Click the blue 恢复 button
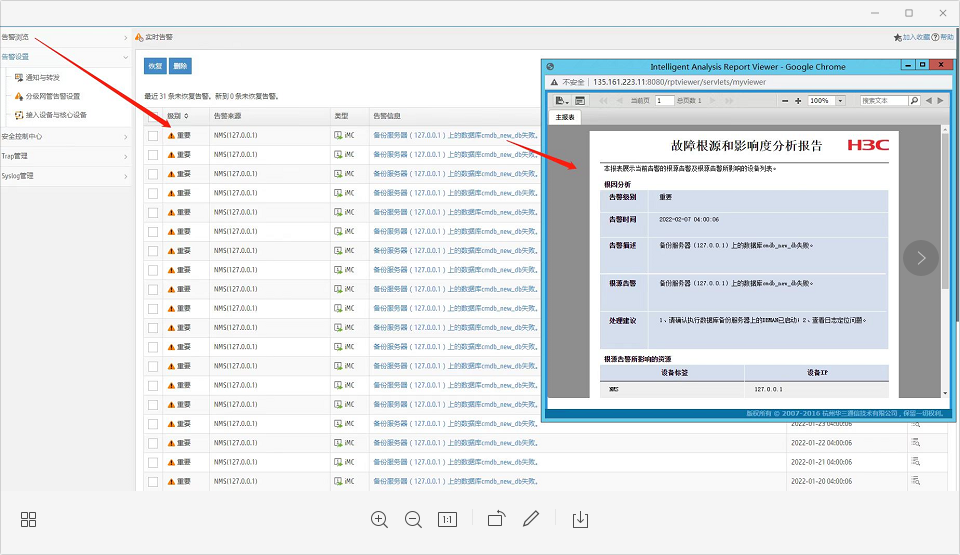 [156, 66]
